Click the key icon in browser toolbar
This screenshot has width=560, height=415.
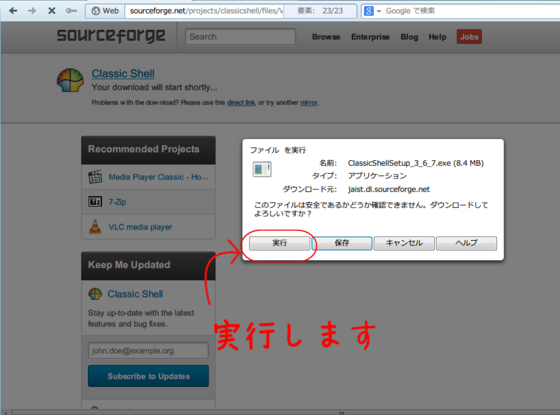[71, 11]
